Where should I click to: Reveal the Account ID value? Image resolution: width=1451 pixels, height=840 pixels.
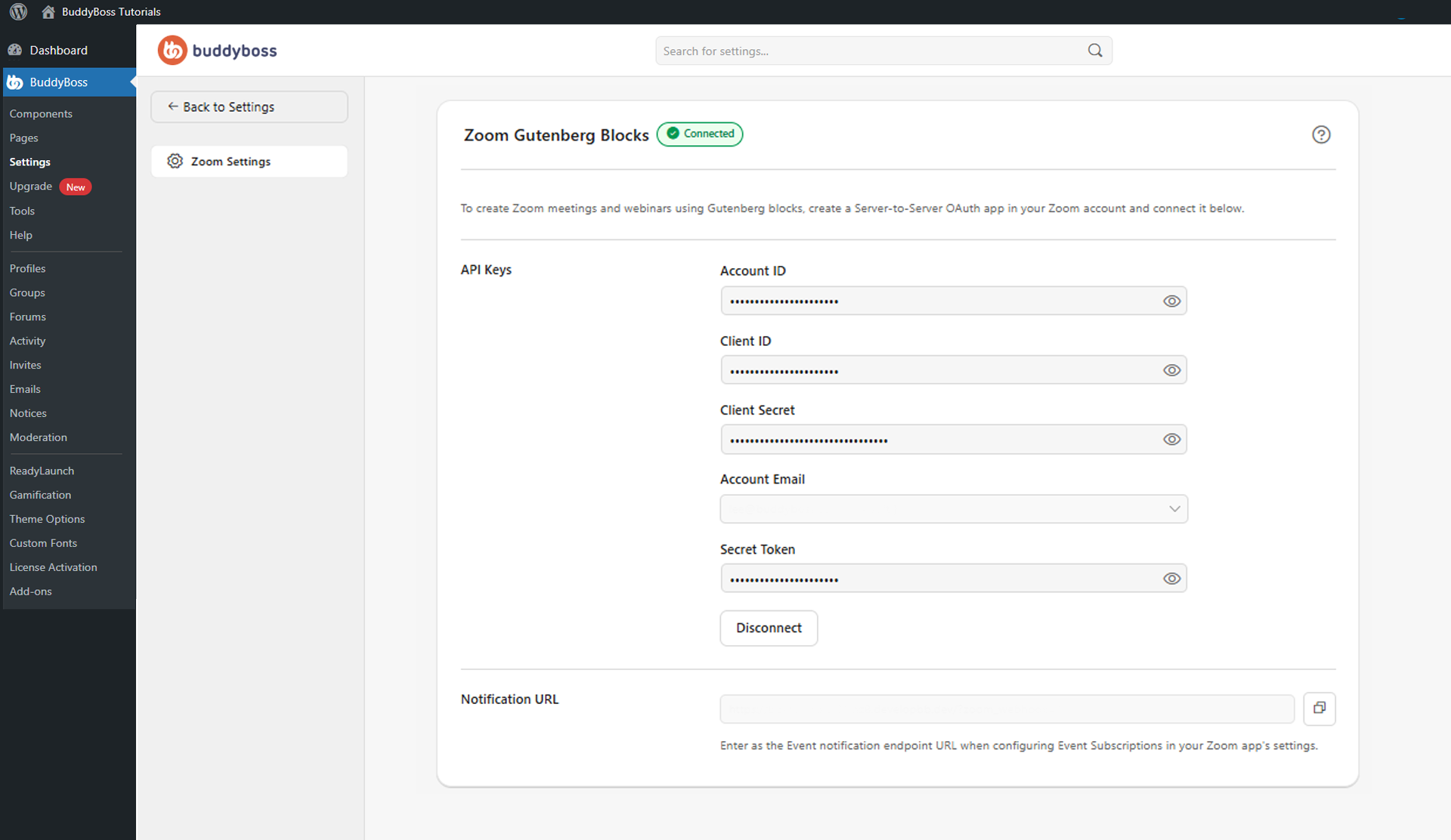[x=1171, y=301]
